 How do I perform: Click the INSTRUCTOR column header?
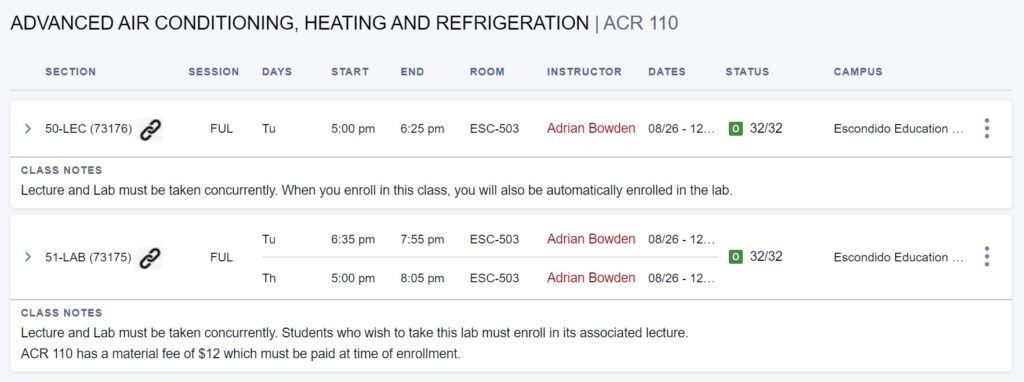584,72
